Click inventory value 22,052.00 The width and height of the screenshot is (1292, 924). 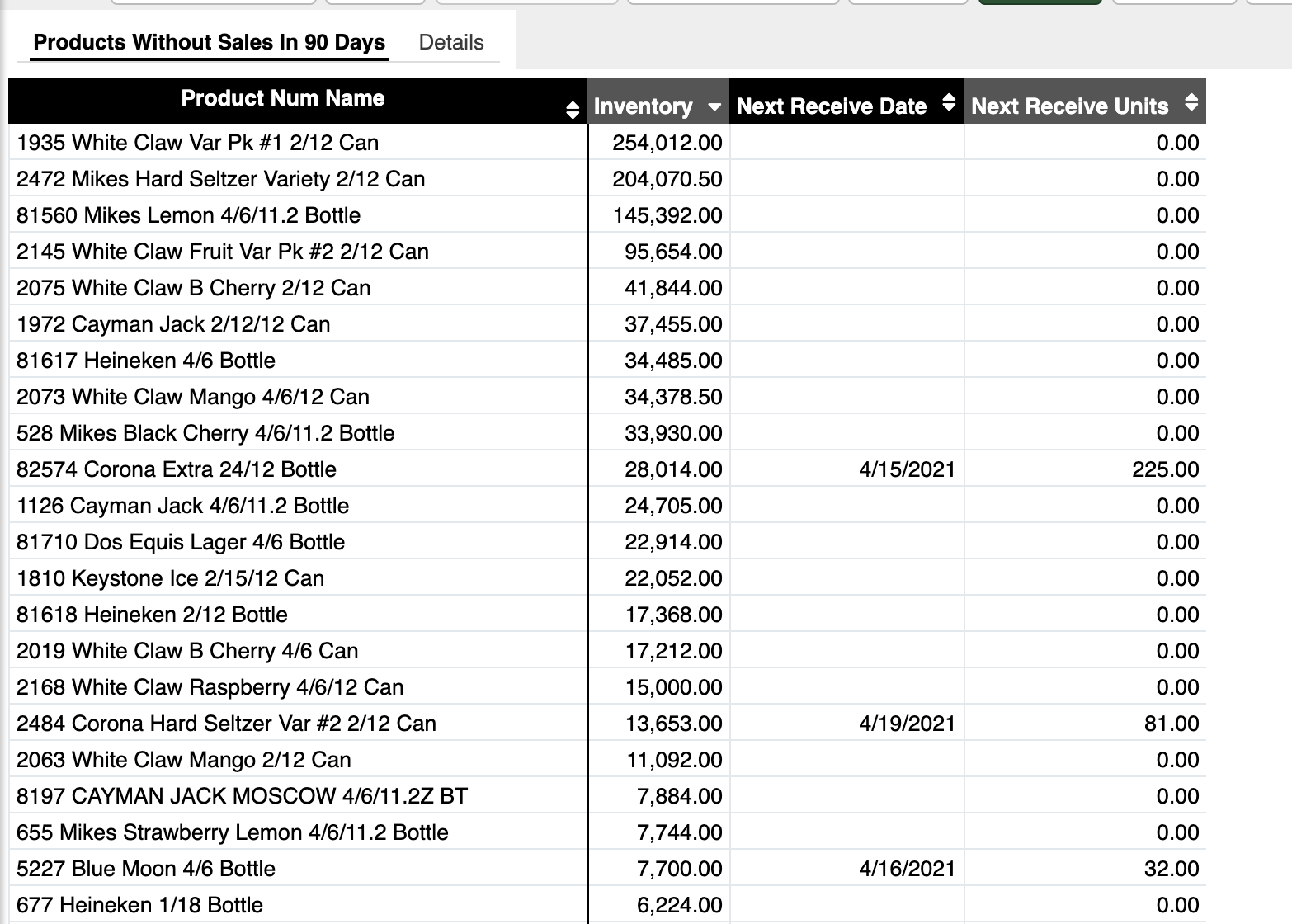click(673, 578)
